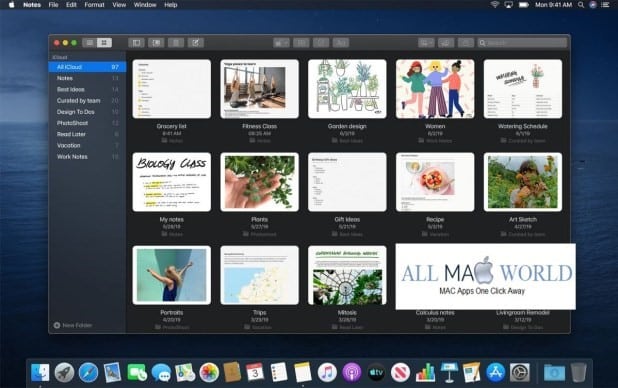The width and height of the screenshot is (618, 388).
Task: Insert a table with toolbar icon
Action: tap(301, 43)
